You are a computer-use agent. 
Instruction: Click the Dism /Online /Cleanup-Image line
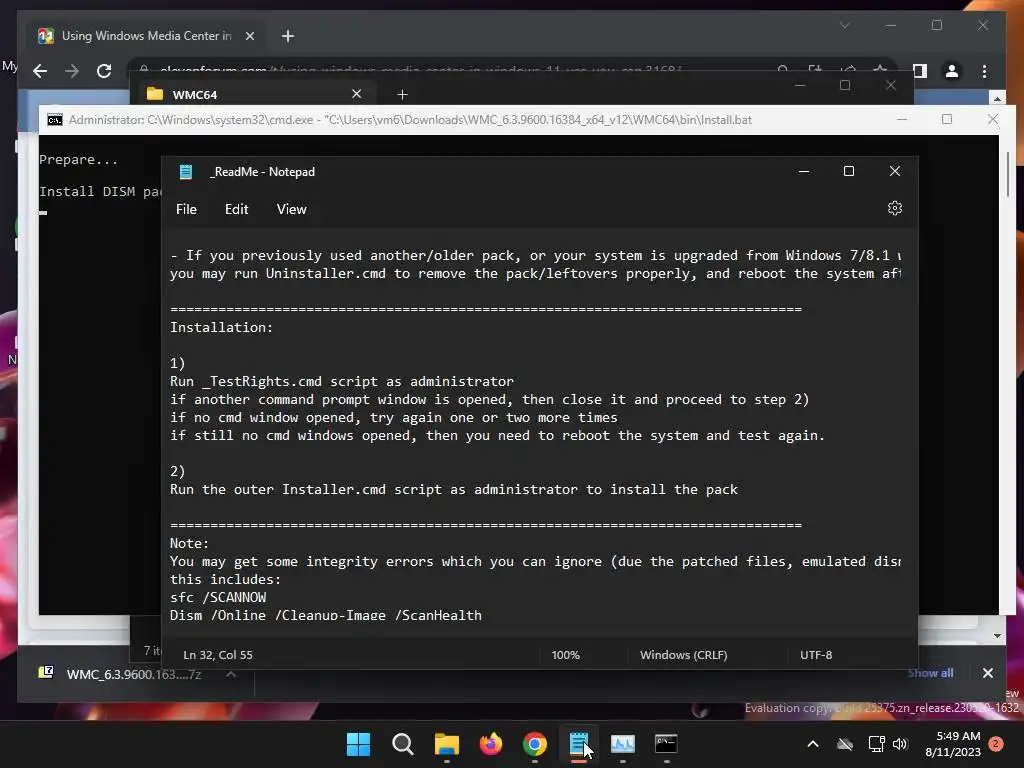coord(325,615)
